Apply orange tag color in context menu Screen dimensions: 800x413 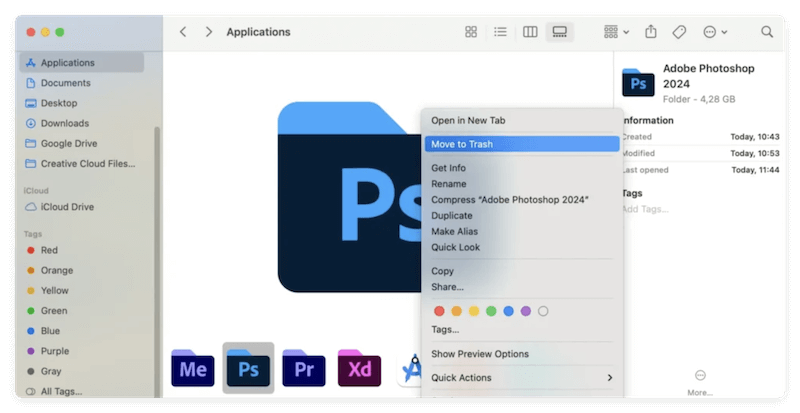coord(457,311)
